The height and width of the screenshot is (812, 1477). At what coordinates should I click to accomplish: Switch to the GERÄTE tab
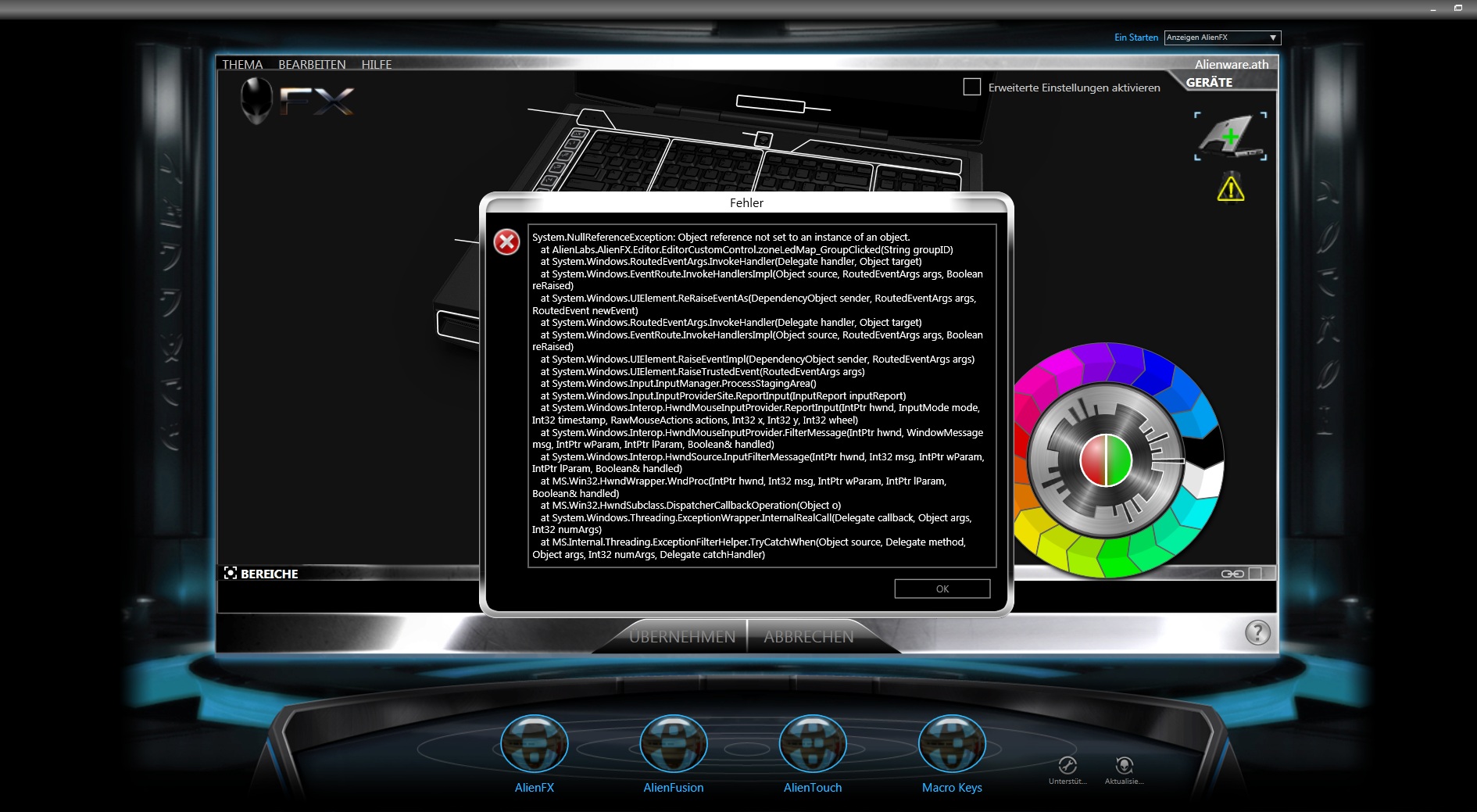(1209, 82)
